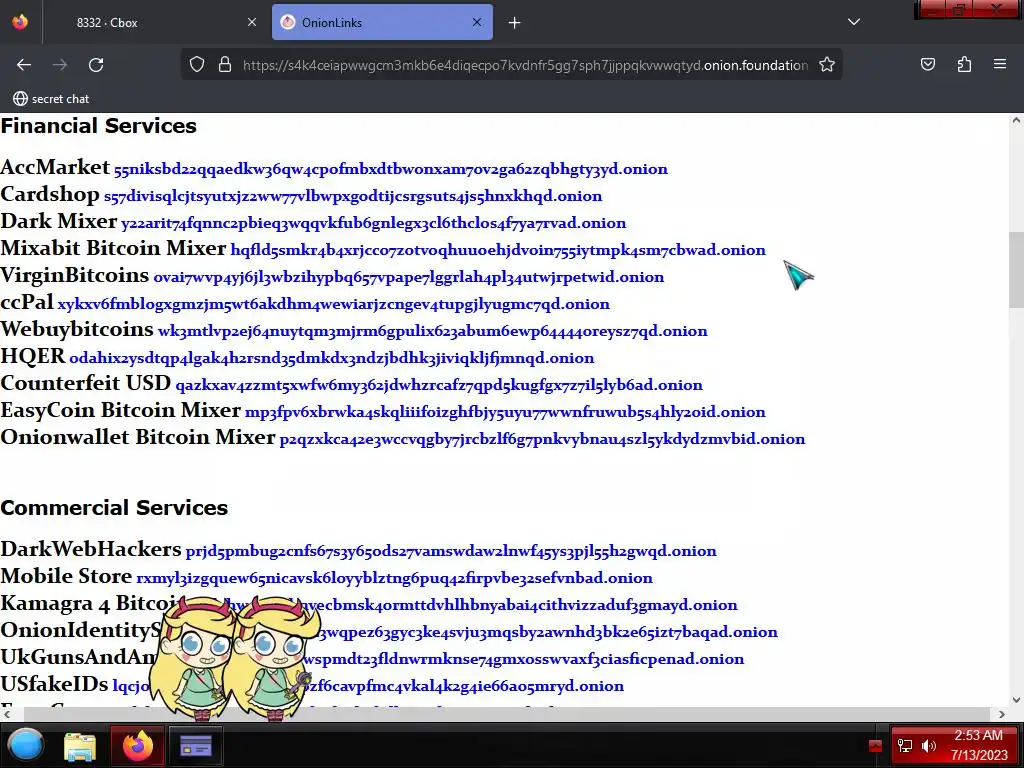Viewport: 1024px width, 768px height.
Task: Follow the Dark Mixer onion link
Action: [x=374, y=223]
